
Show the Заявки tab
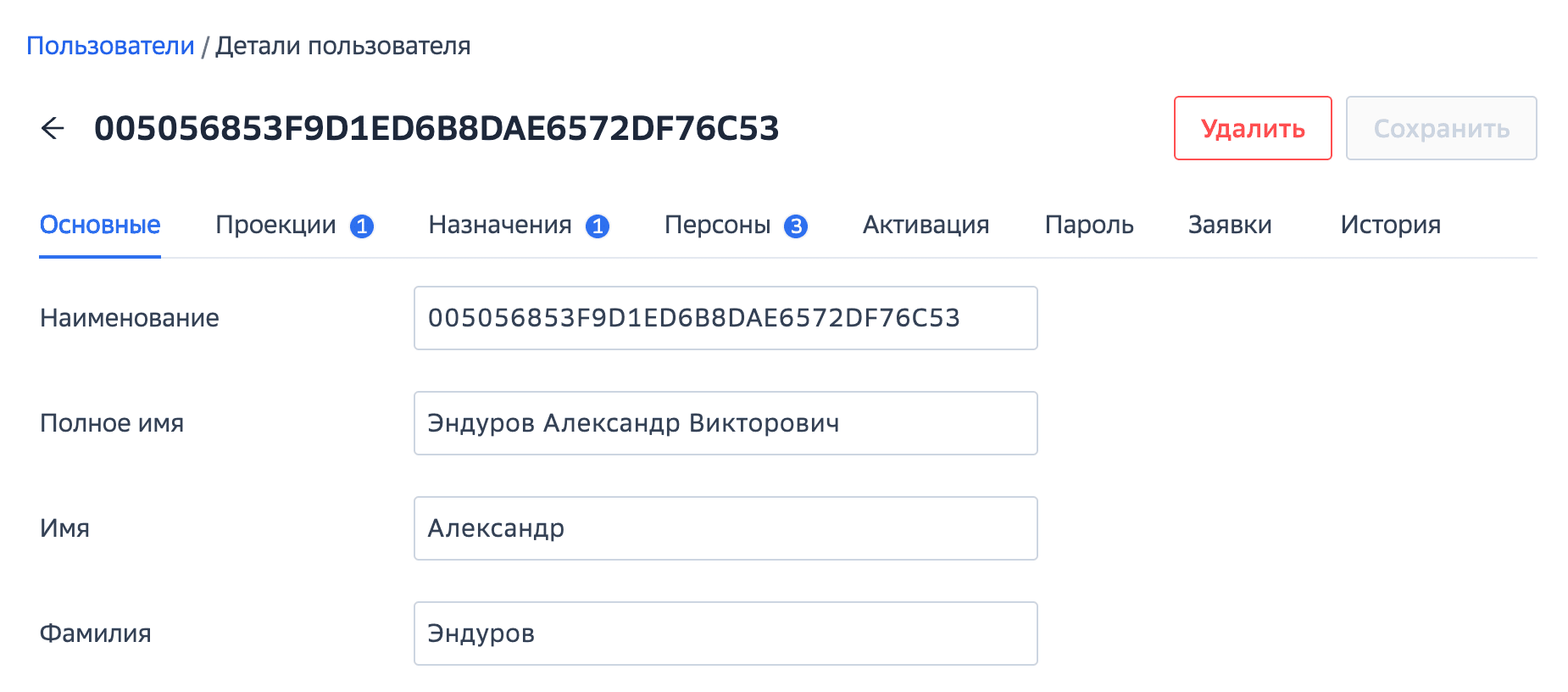1230,225
